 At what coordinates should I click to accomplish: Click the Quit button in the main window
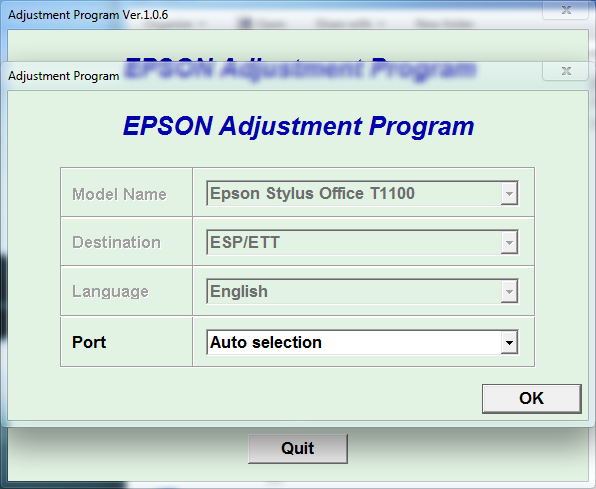pyautogui.click(x=298, y=449)
